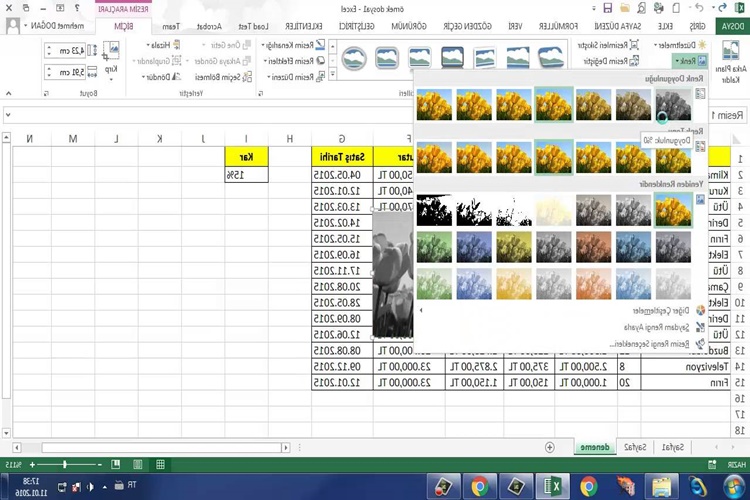Click the horizontal scrollbar track

coord(162,447)
